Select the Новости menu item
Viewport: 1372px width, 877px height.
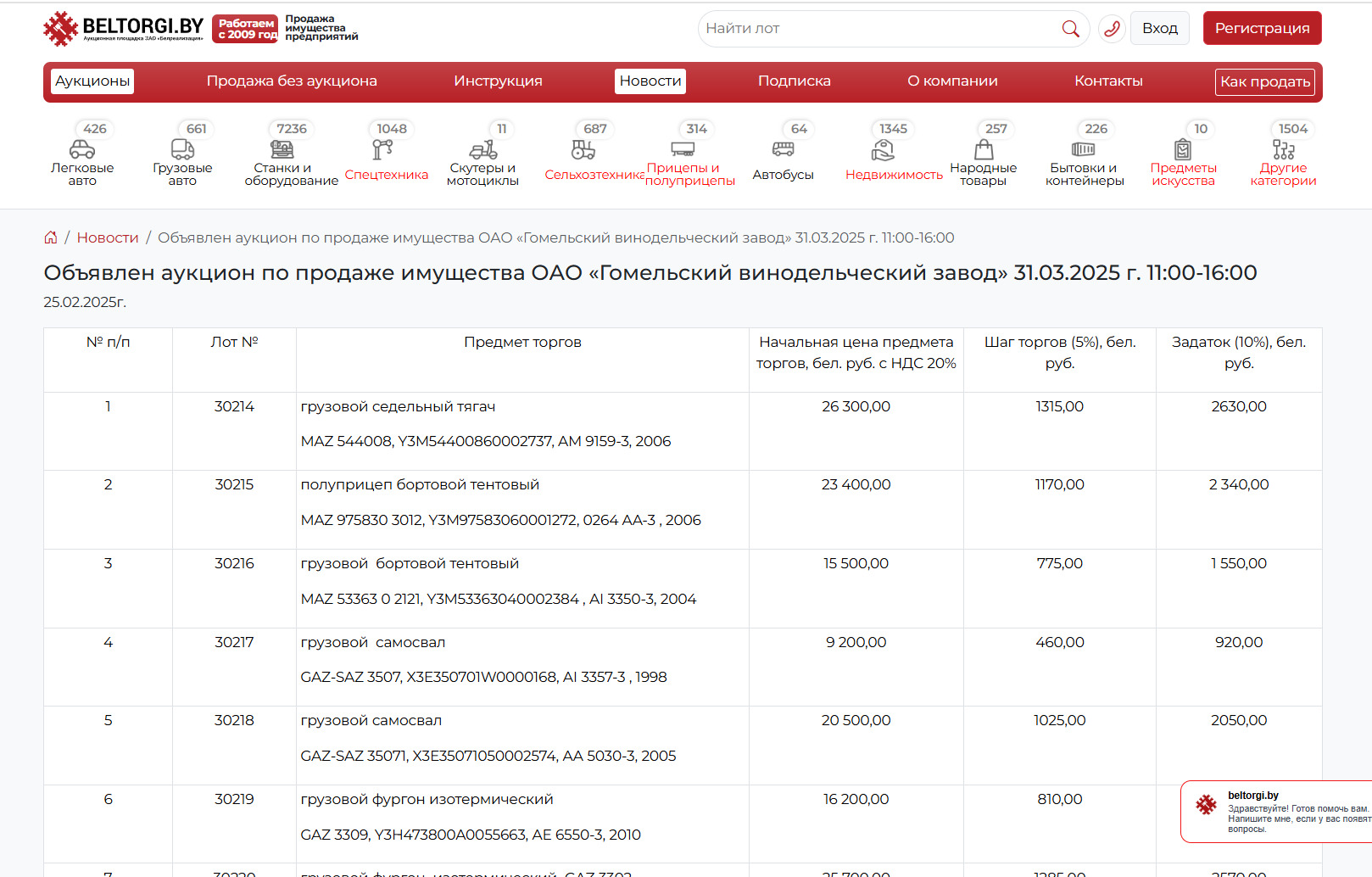[650, 81]
